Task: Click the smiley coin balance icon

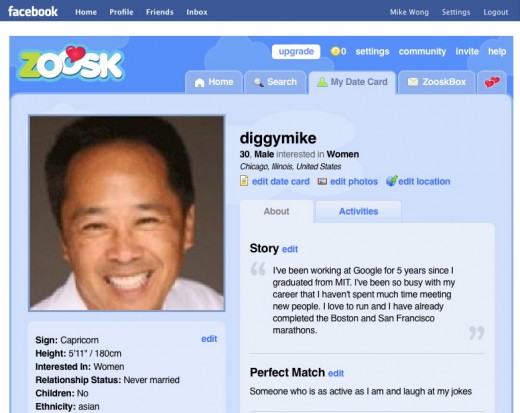Action: 335,51
